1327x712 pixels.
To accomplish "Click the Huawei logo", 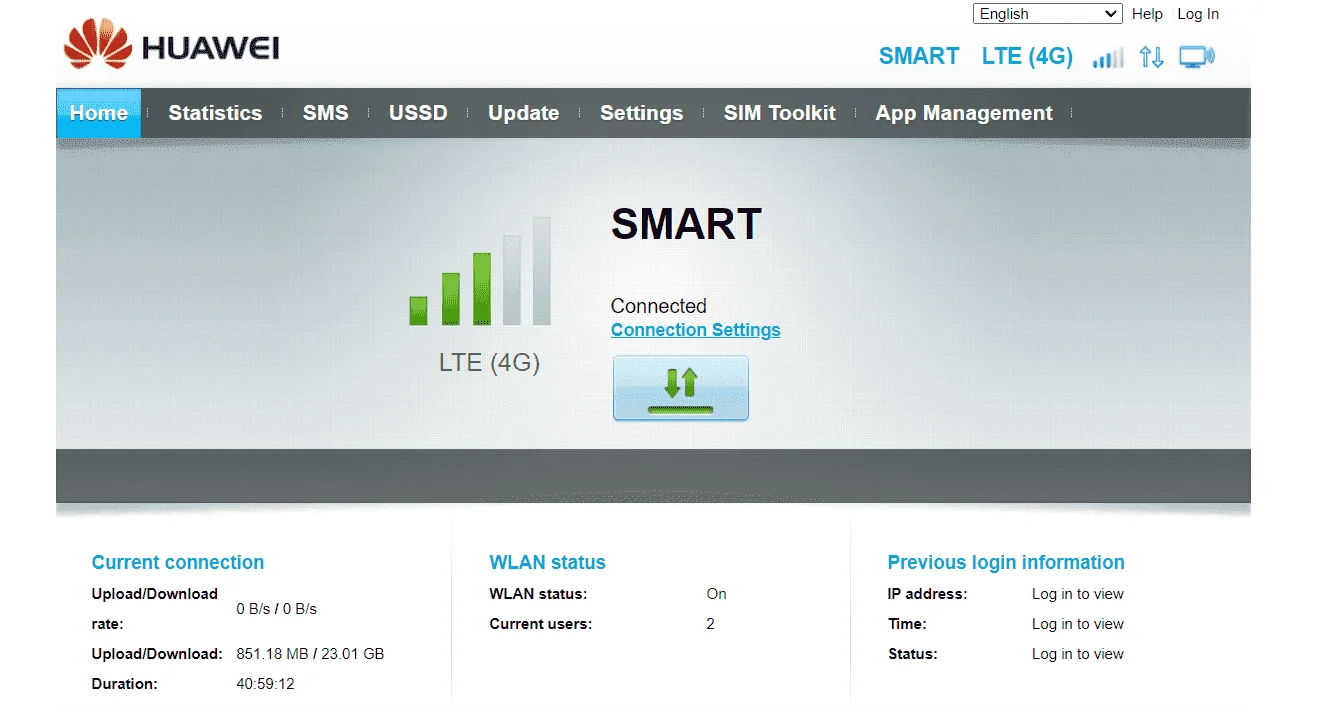I will coord(171,47).
